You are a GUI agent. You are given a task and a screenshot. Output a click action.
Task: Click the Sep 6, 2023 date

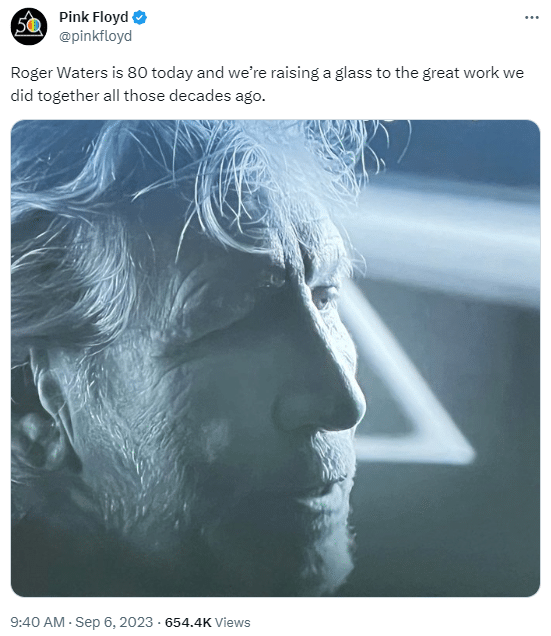tap(114, 622)
